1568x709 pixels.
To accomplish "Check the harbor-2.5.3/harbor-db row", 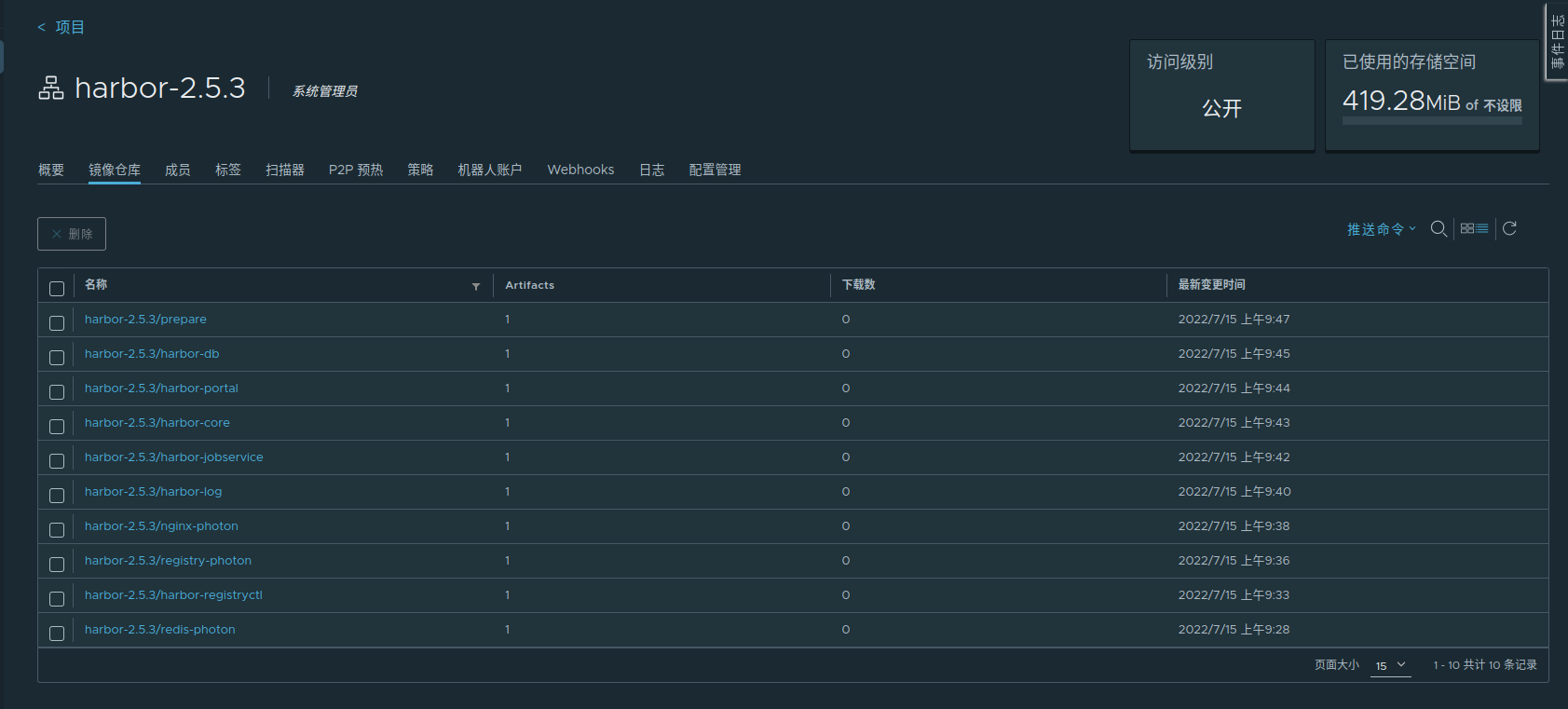I will [x=57, y=357].
